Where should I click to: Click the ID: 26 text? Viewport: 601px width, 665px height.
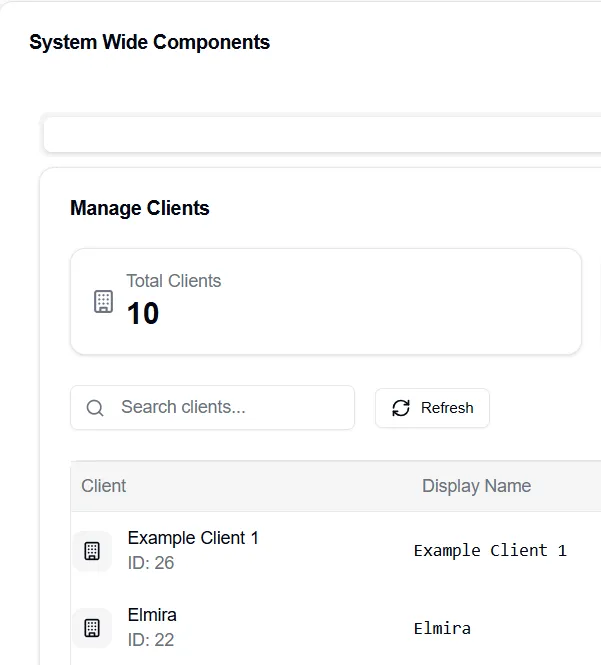(151, 563)
